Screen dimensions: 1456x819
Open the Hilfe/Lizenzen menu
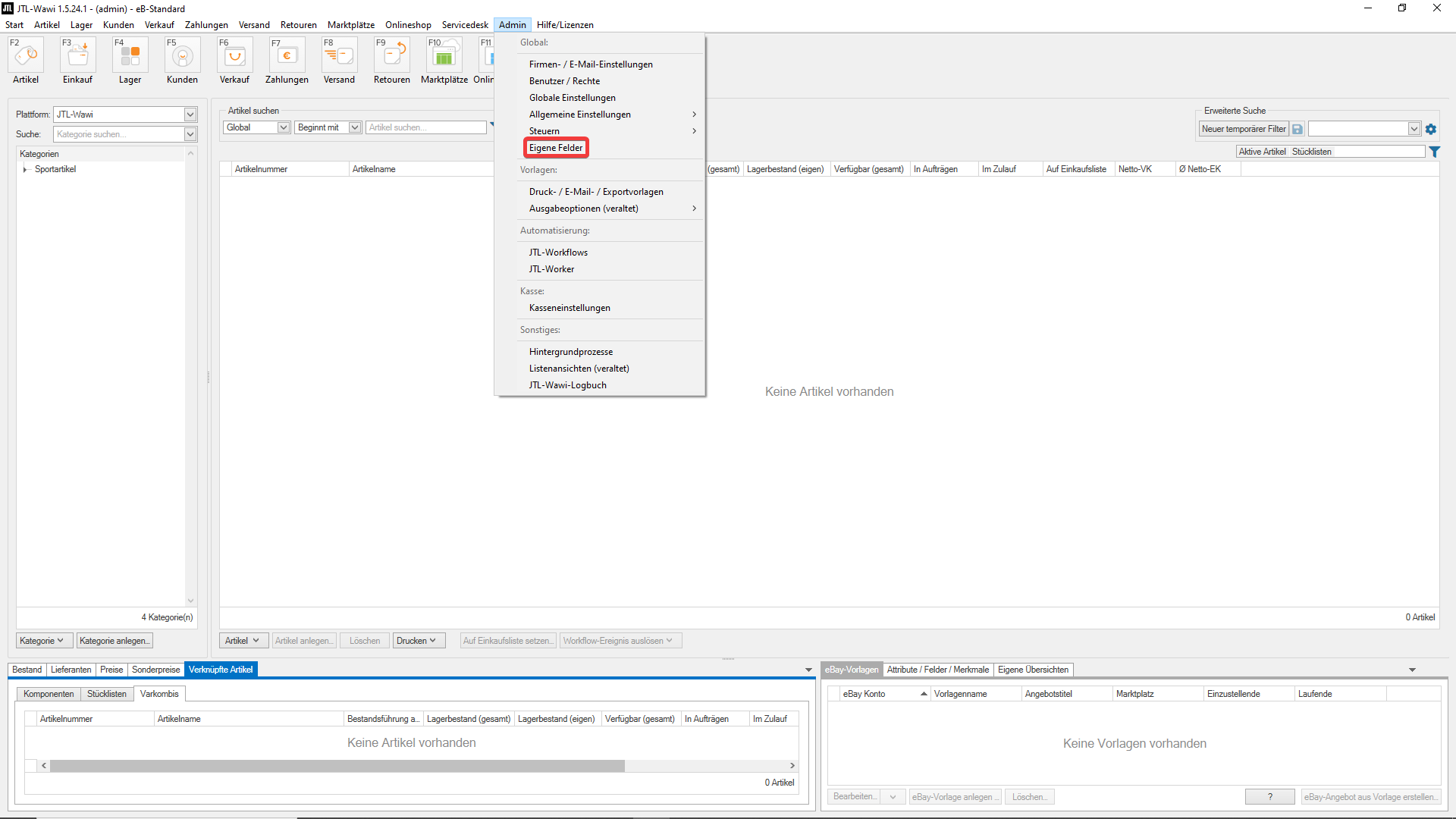point(565,25)
